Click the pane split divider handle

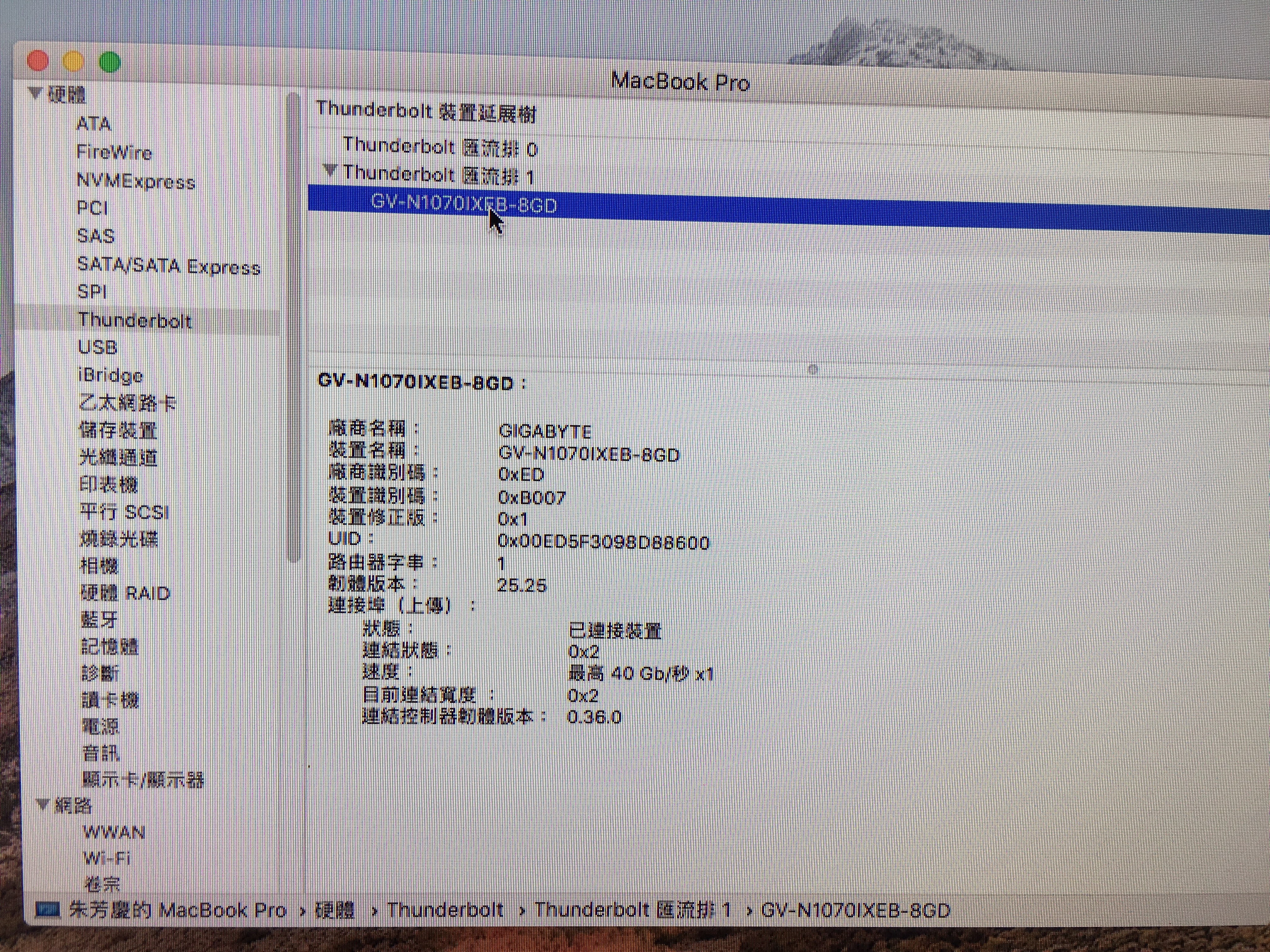point(812,369)
